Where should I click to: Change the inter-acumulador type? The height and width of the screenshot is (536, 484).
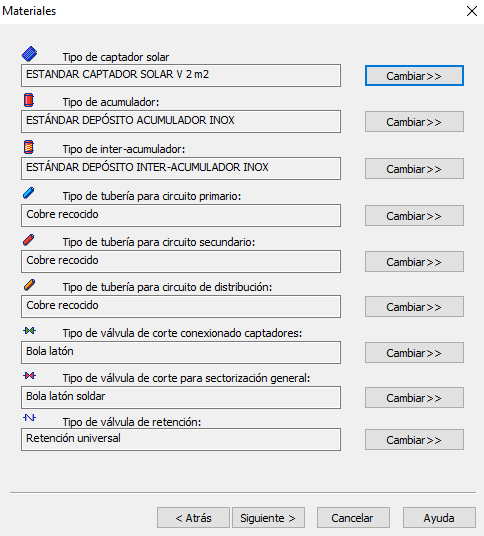tap(414, 169)
